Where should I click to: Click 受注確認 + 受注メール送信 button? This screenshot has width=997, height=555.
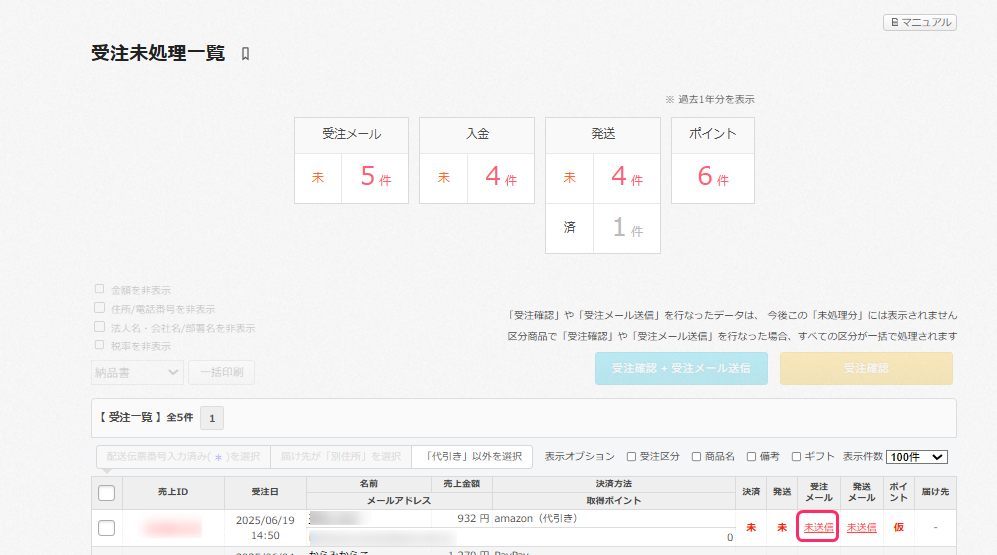681,368
